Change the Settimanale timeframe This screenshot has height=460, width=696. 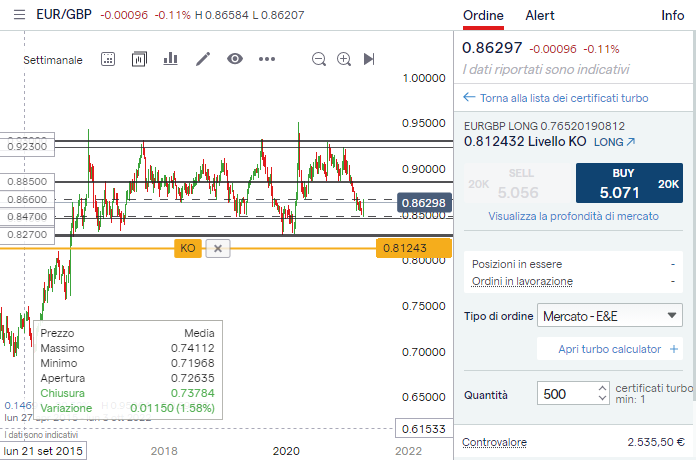(x=53, y=60)
